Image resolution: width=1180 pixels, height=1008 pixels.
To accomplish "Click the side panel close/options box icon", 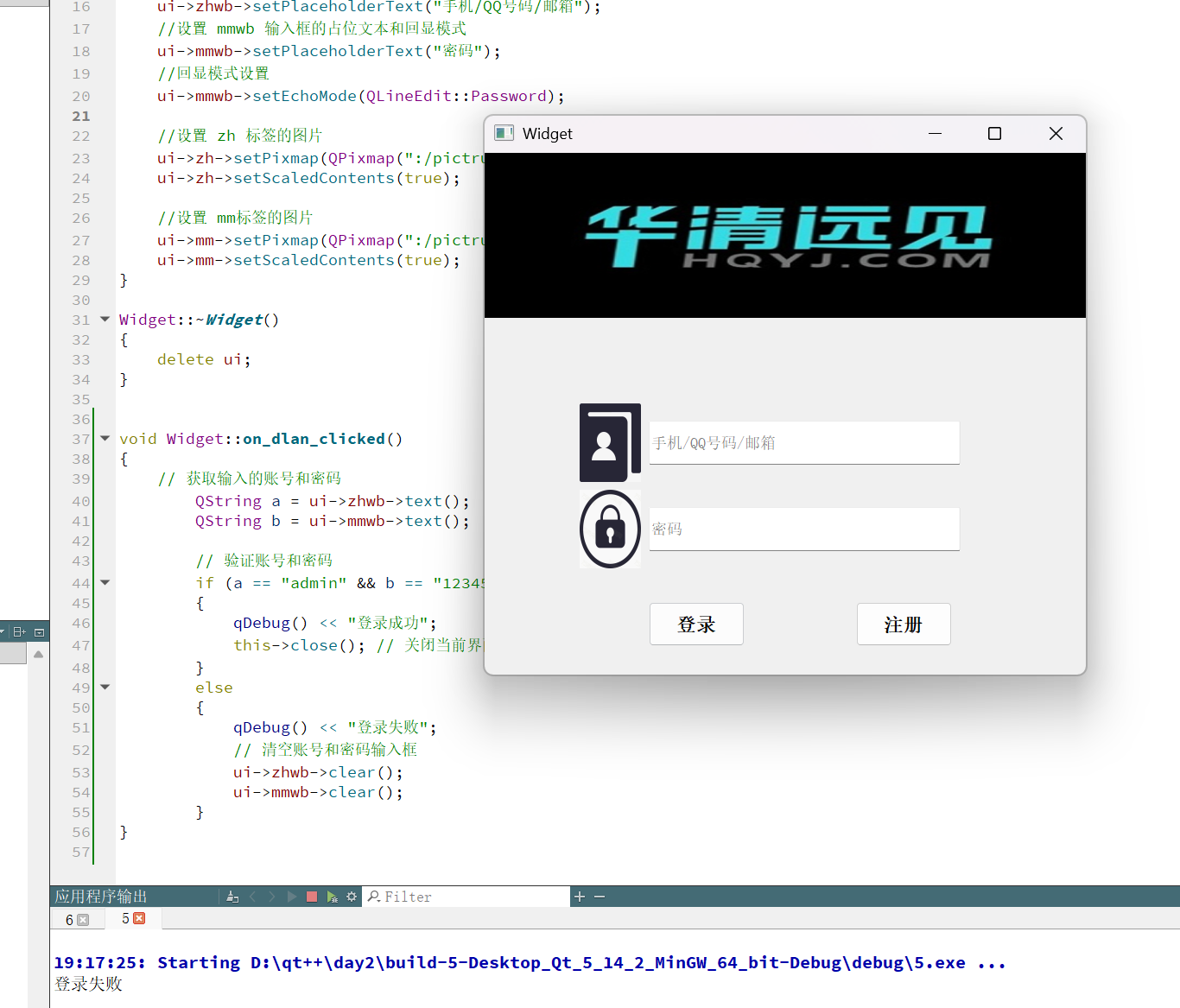I will [x=39, y=632].
